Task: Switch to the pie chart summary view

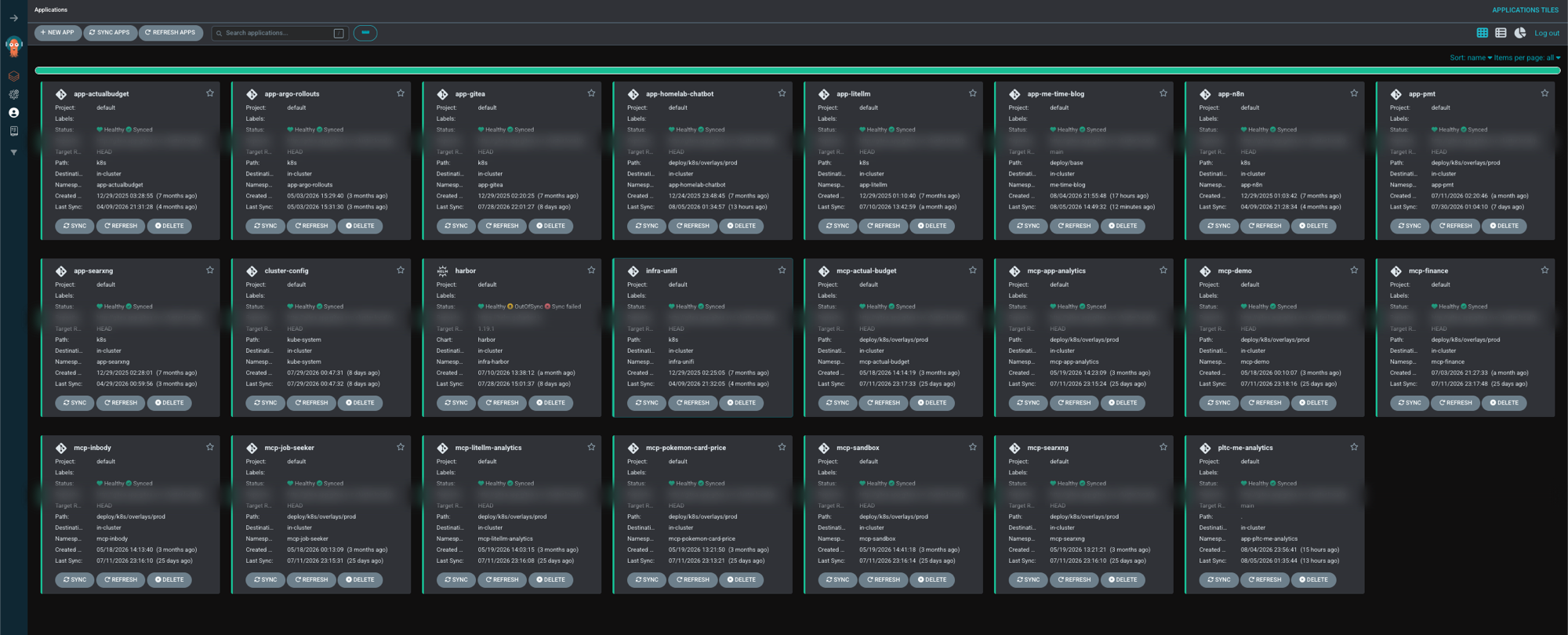Action: click(1519, 33)
